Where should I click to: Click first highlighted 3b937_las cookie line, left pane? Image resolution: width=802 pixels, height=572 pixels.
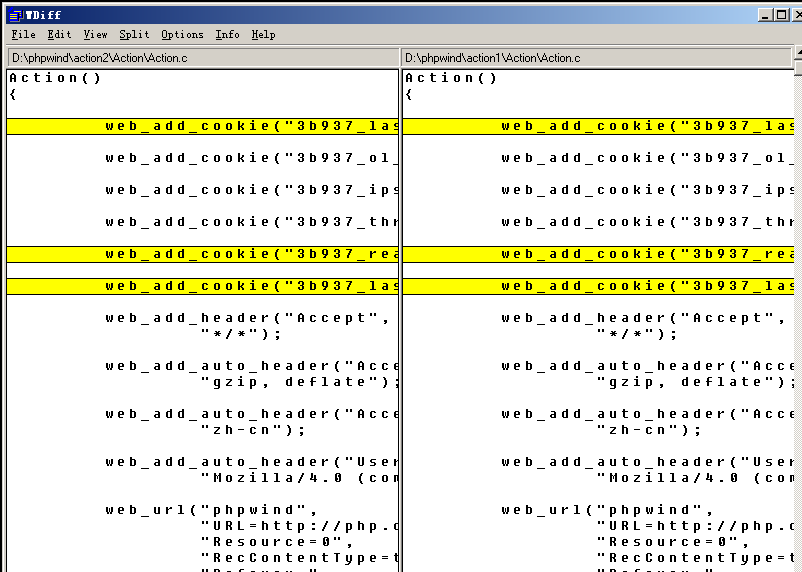click(x=203, y=126)
